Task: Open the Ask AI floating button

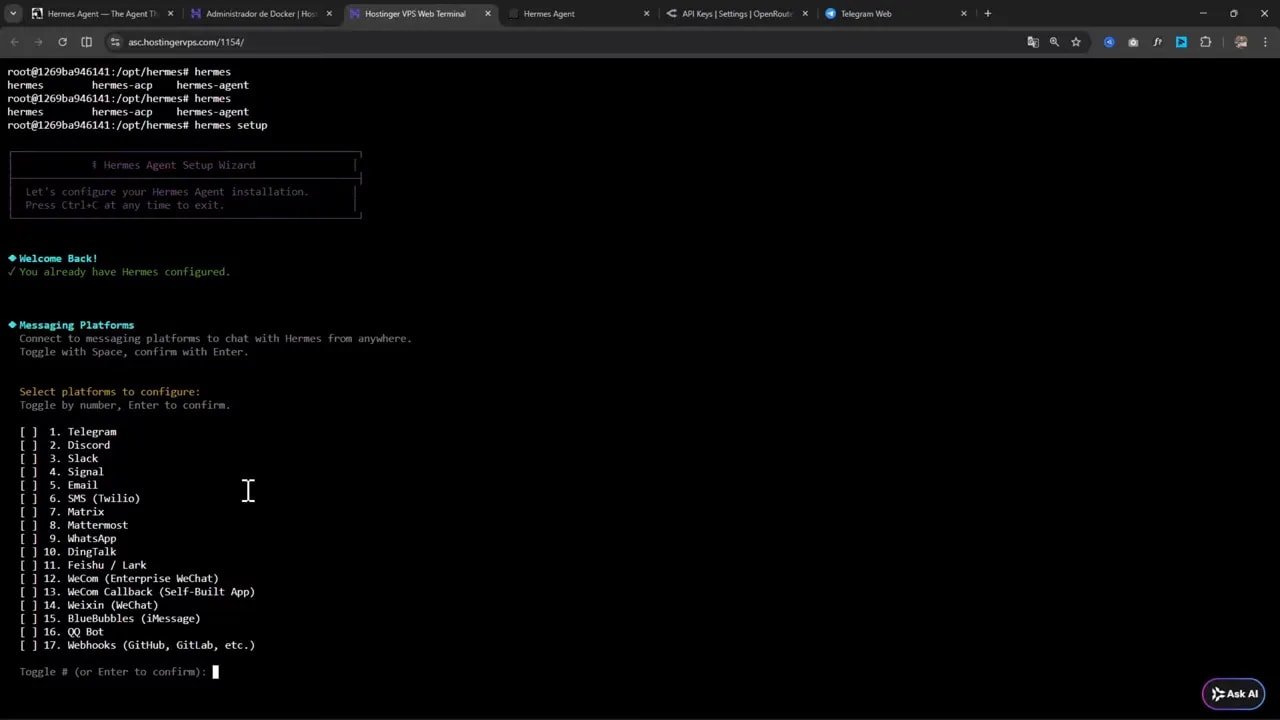Action: tap(1234, 694)
